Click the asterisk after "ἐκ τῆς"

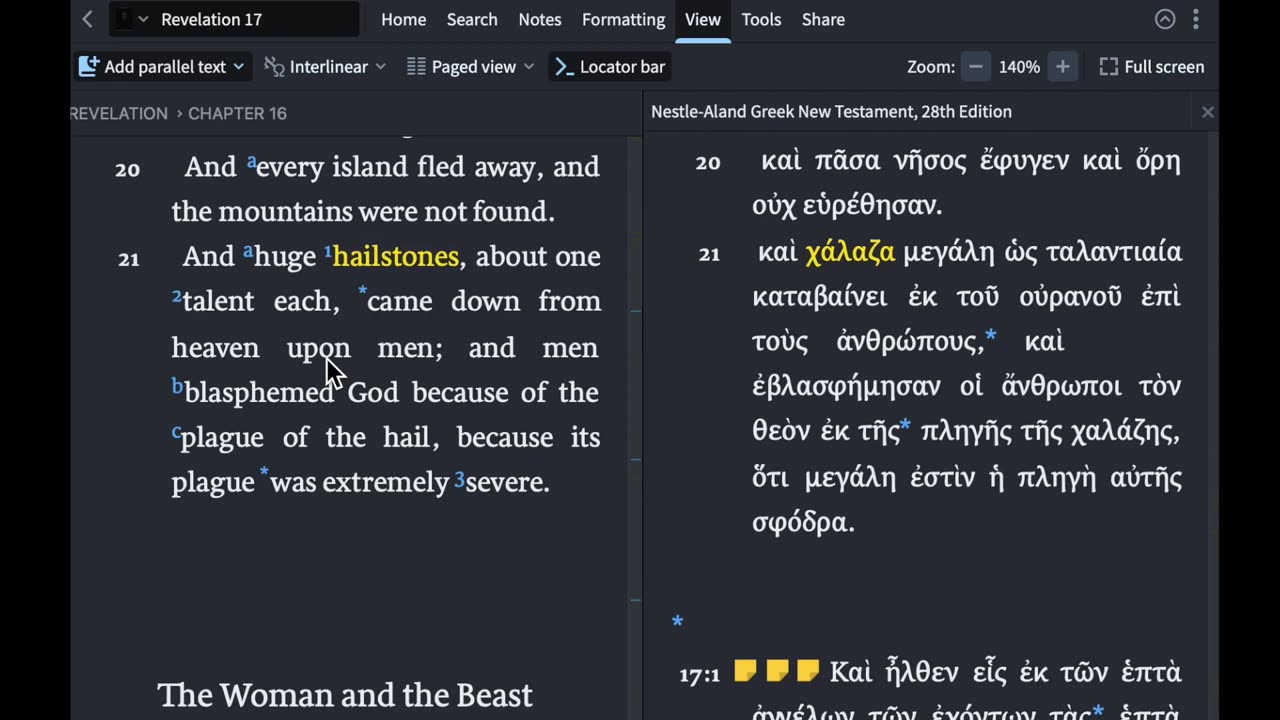point(905,427)
